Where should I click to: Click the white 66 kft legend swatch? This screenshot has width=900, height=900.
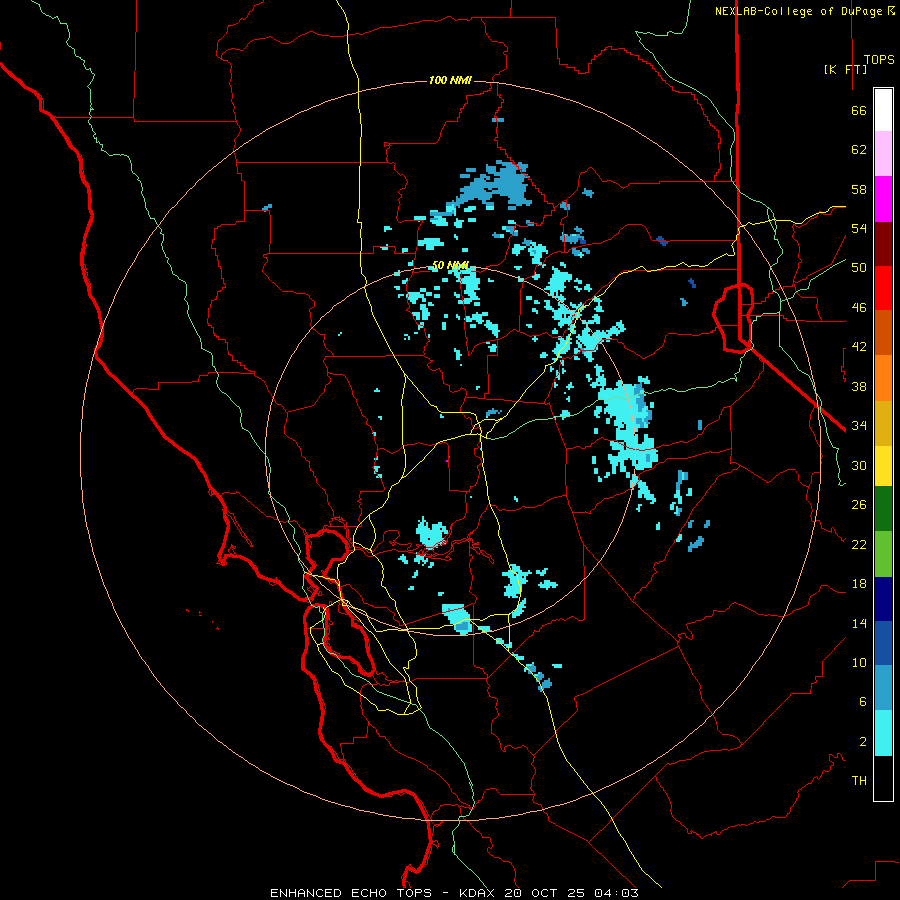(x=883, y=110)
